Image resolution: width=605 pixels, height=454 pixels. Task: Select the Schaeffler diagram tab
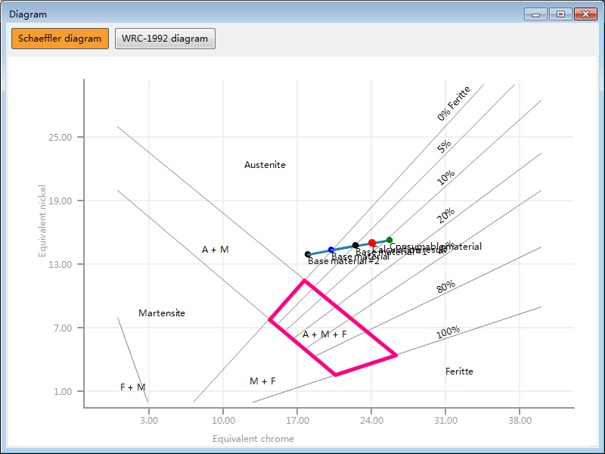pos(60,39)
